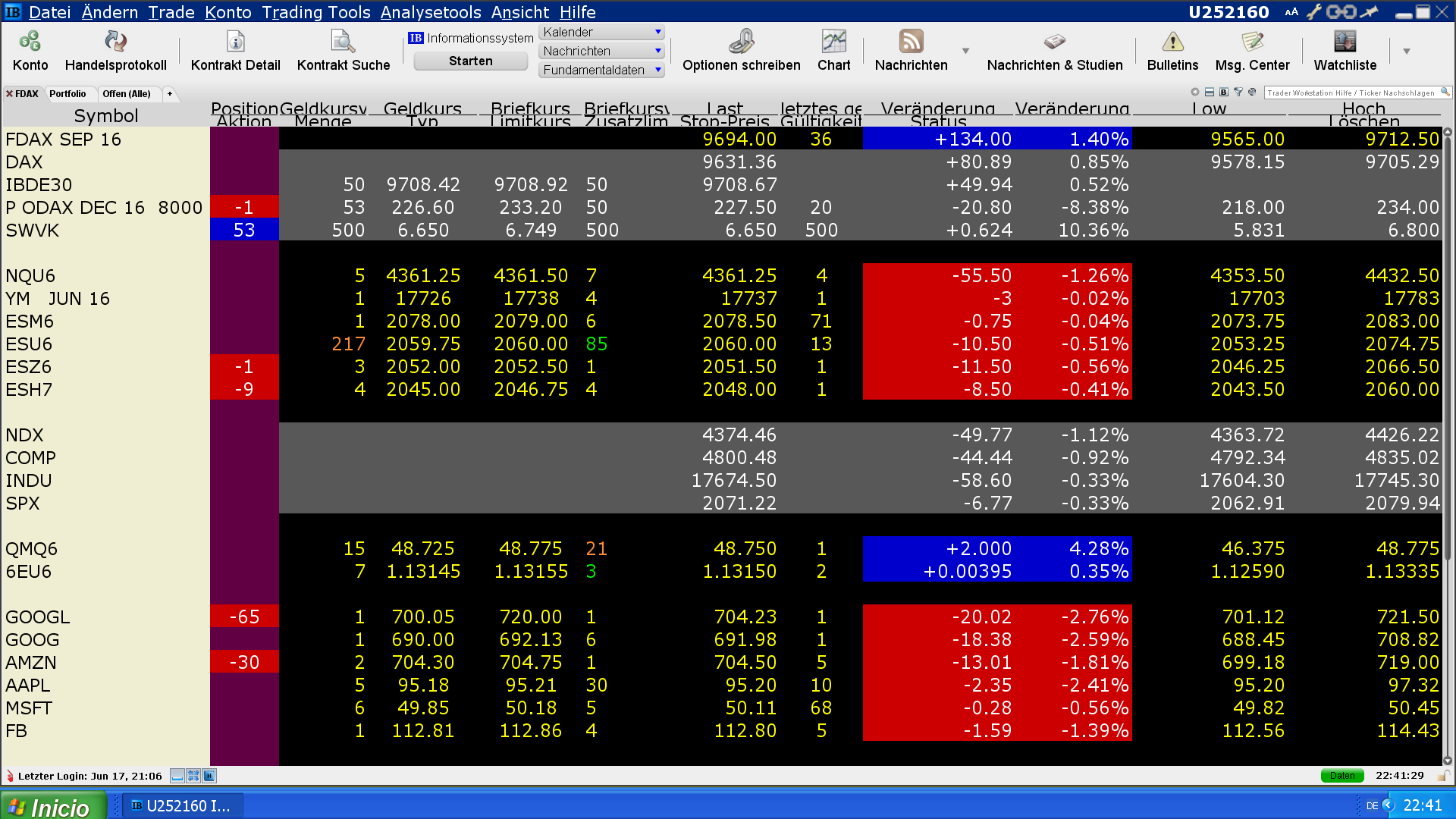Toggle the filter funnel icon
Image resolution: width=1456 pixels, height=819 pixels.
pyautogui.click(x=1238, y=93)
